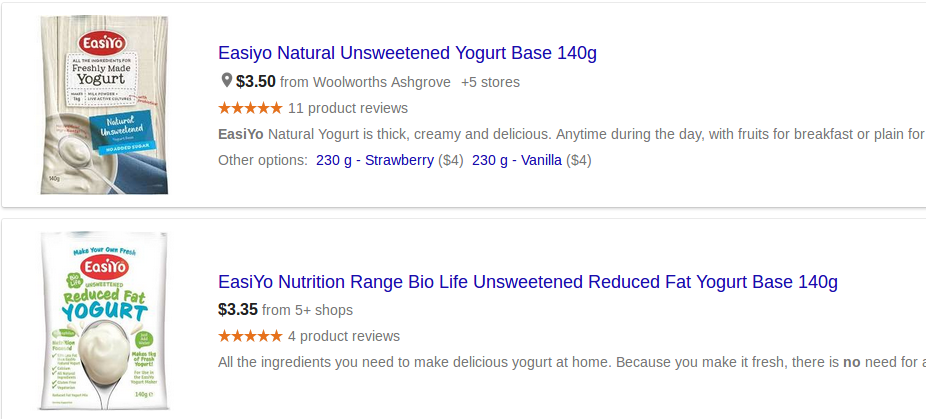Click the $3.35 price
This screenshot has width=926, height=419.
pyautogui.click(x=238, y=309)
